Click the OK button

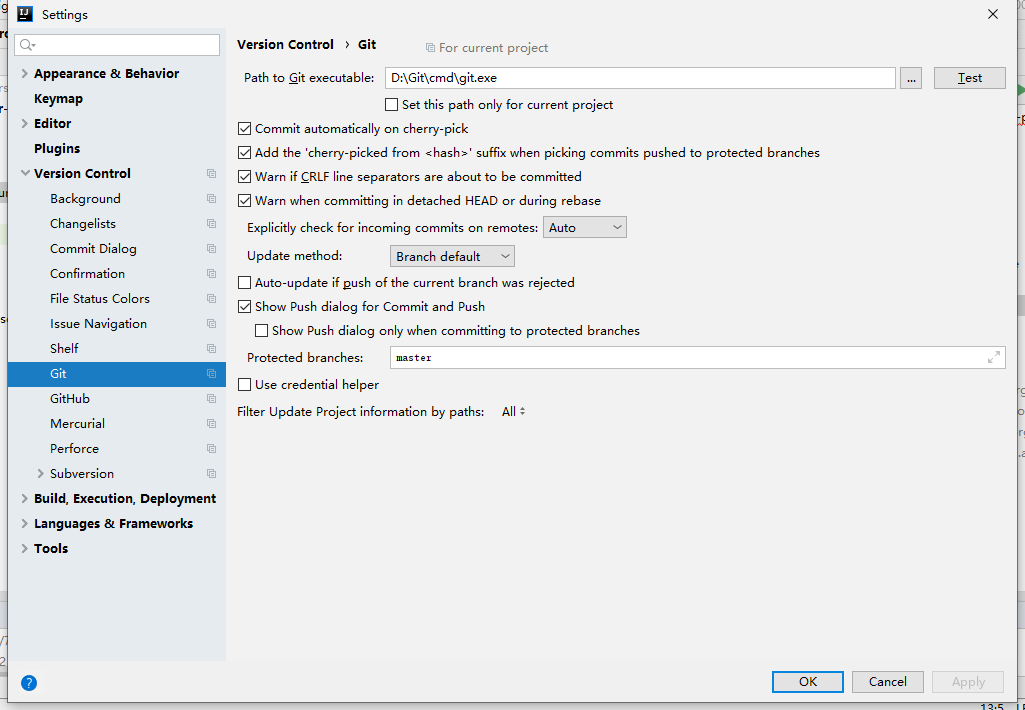click(x=807, y=682)
